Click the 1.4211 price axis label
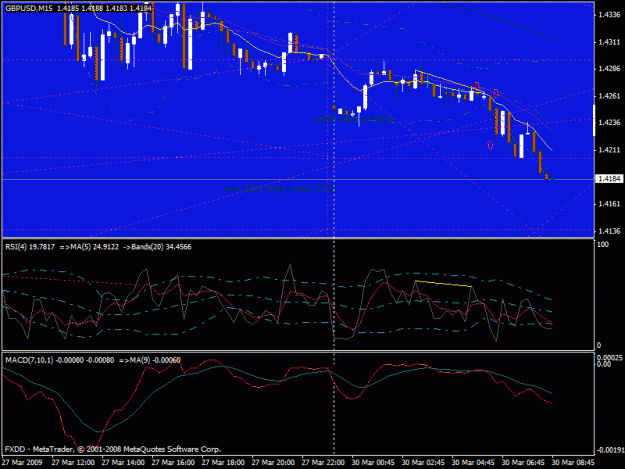Viewport: 625px width, 469px height. [x=609, y=150]
